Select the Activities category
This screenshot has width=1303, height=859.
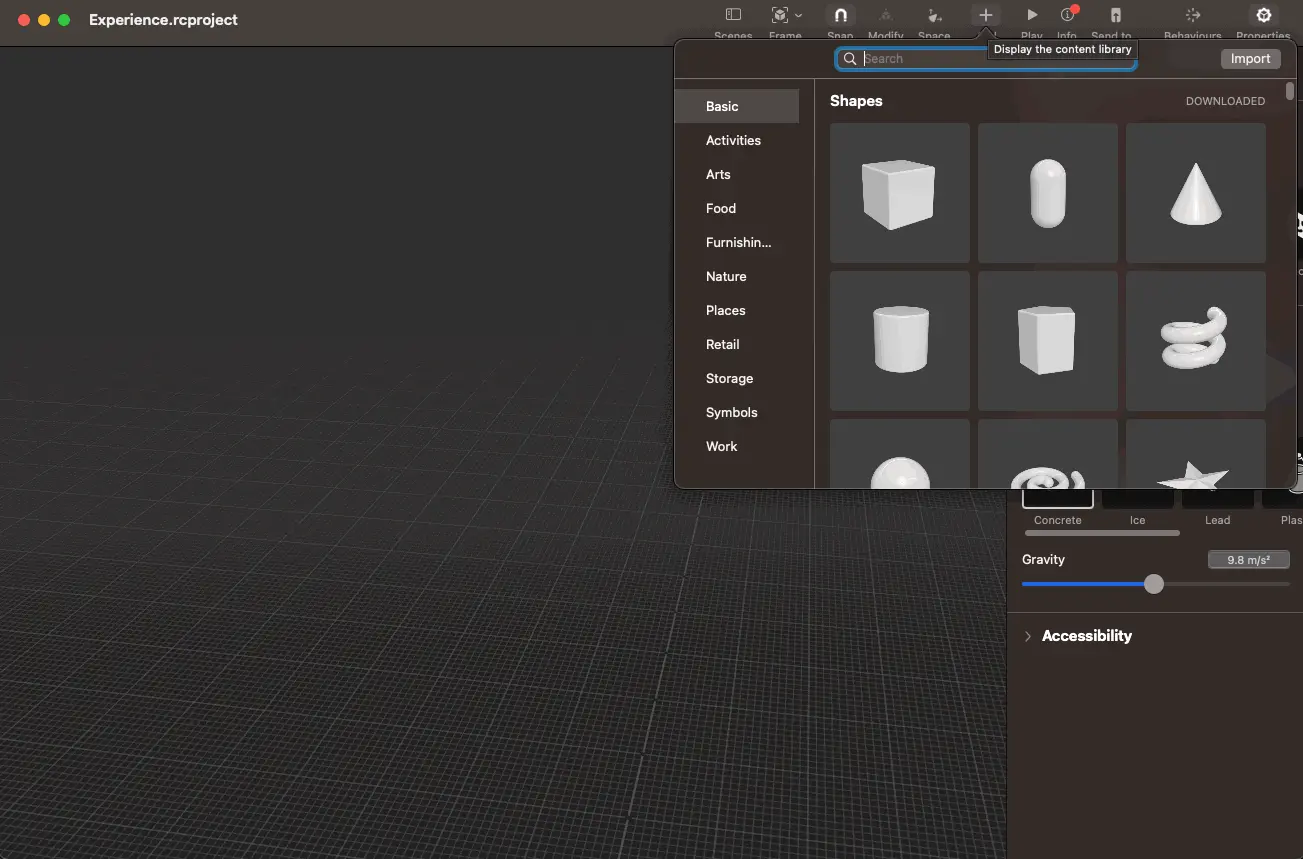coord(733,141)
